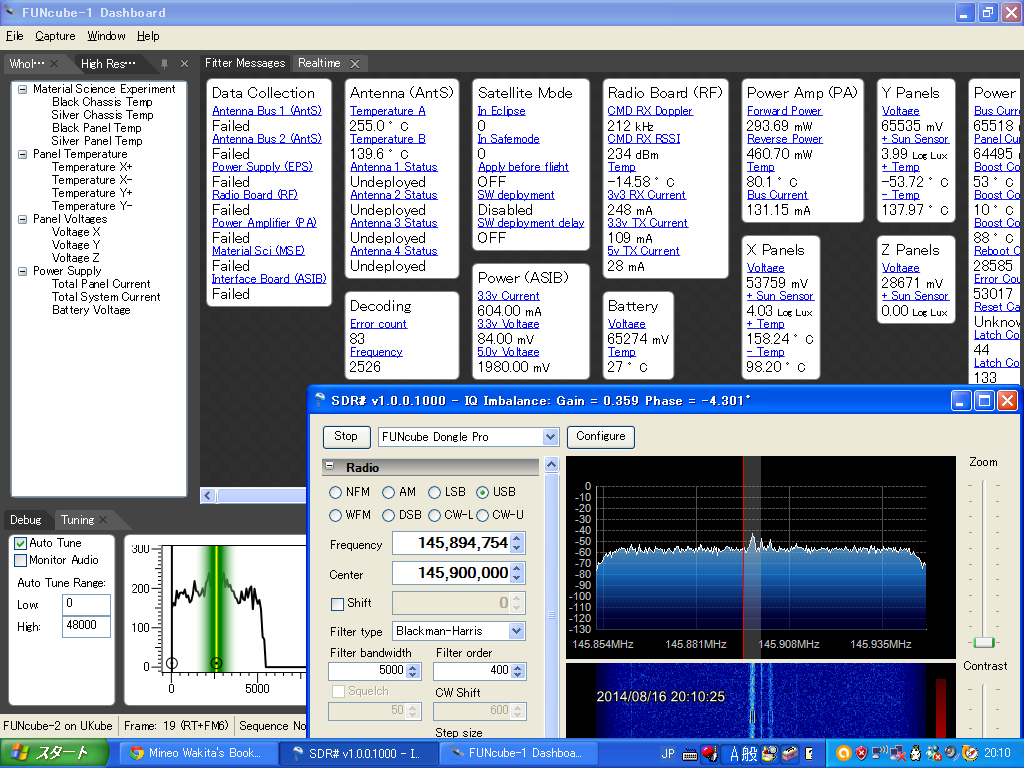Click the Configure button in SDR#
The width and height of the screenshot is (1024, 768).
pos(601,436)
